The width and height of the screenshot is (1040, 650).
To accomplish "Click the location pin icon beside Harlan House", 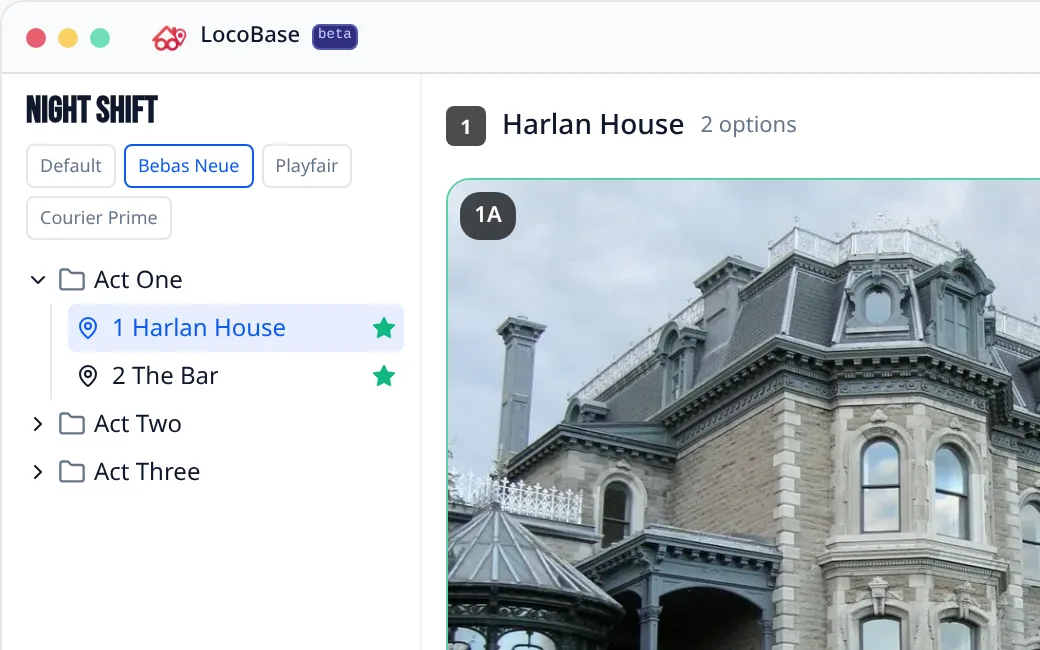I will tap(88, 328).
